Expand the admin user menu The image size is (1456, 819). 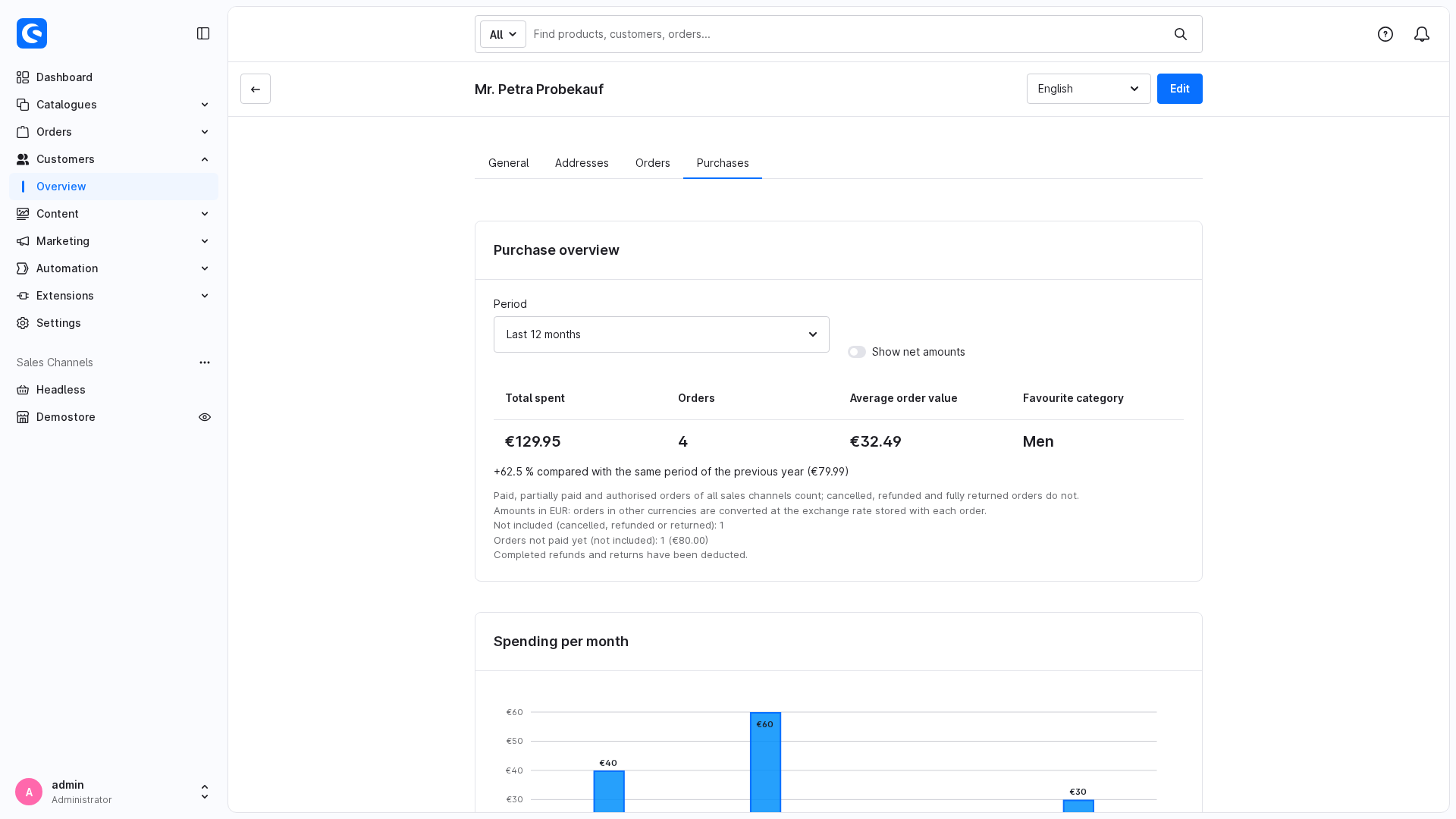point(205,792)
